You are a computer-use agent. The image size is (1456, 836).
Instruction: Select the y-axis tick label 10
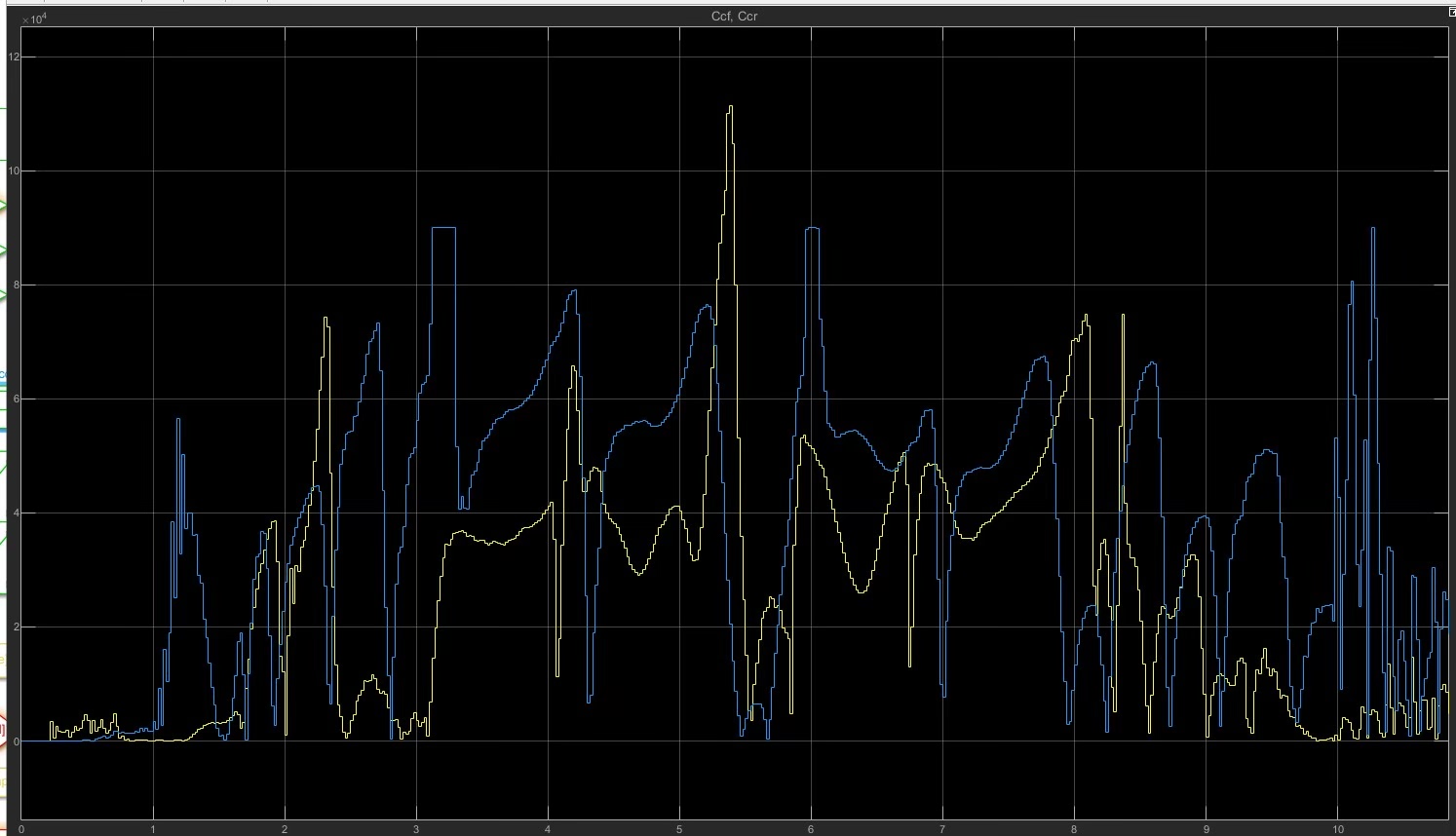tap(13, 171)
